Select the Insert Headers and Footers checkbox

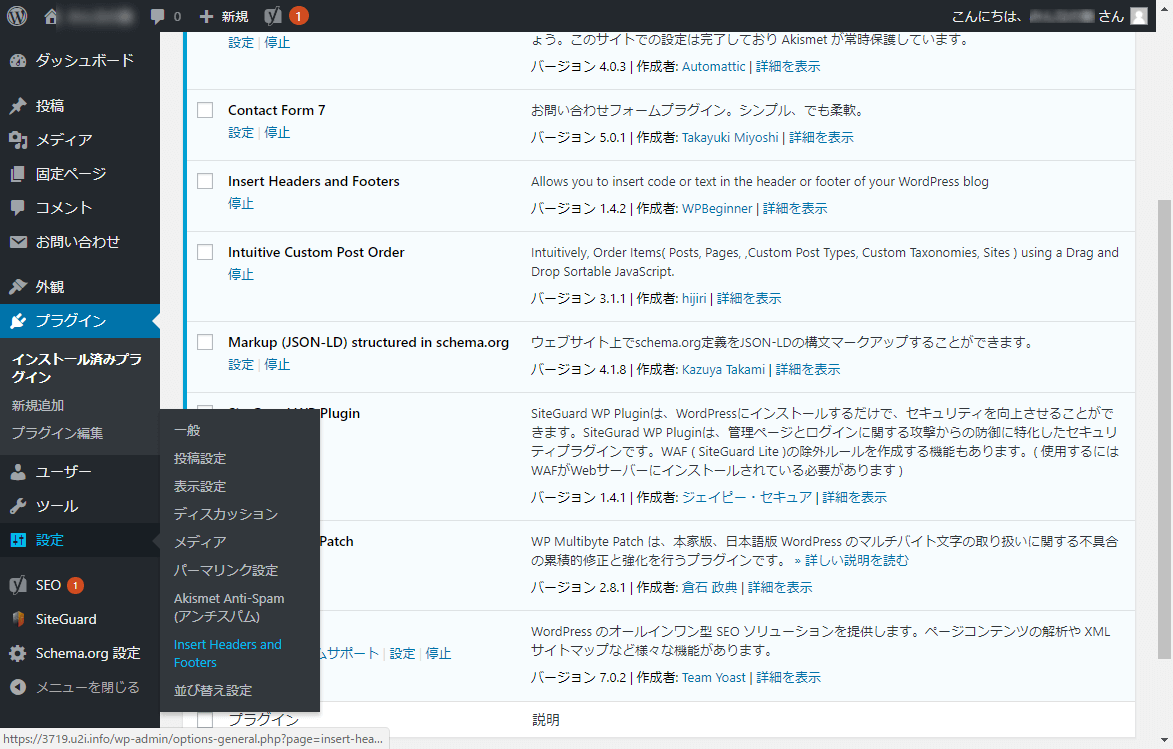pos(205,181)
